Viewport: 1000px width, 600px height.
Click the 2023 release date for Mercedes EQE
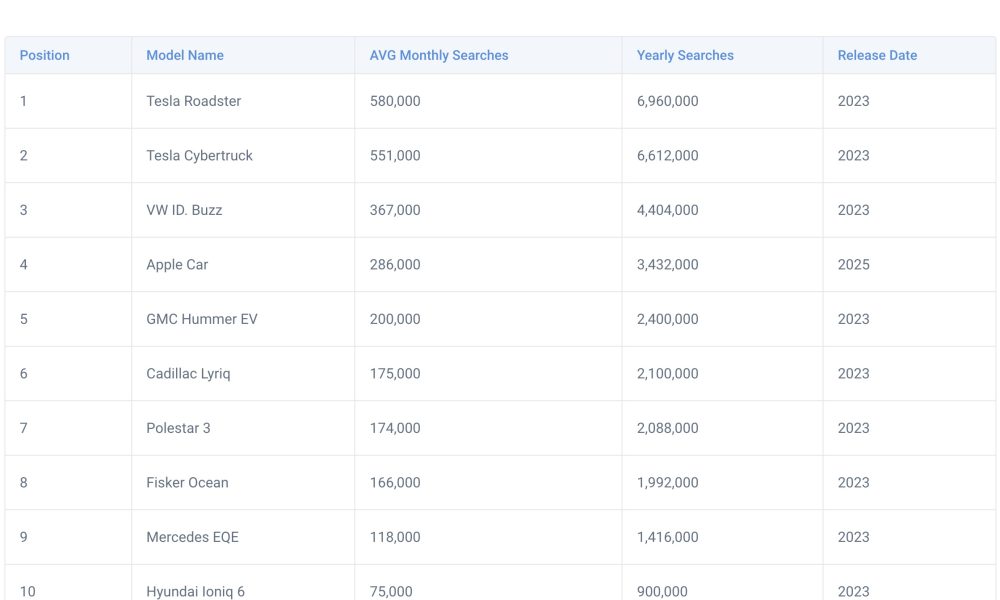[853, 538]
